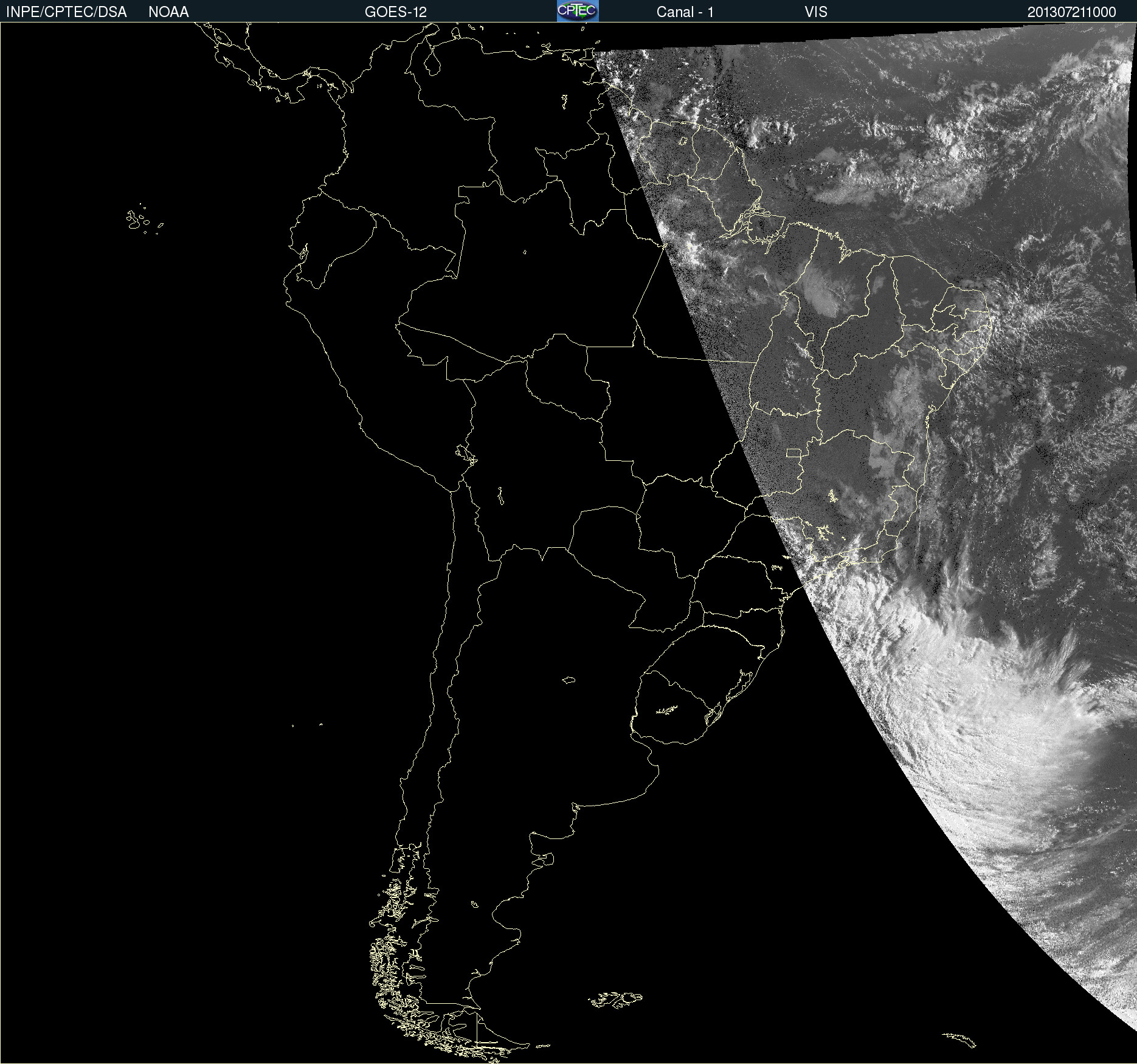Click the Canal - 1 channel label
Screen dimensions: 1137x1064
tap(685, 12)
